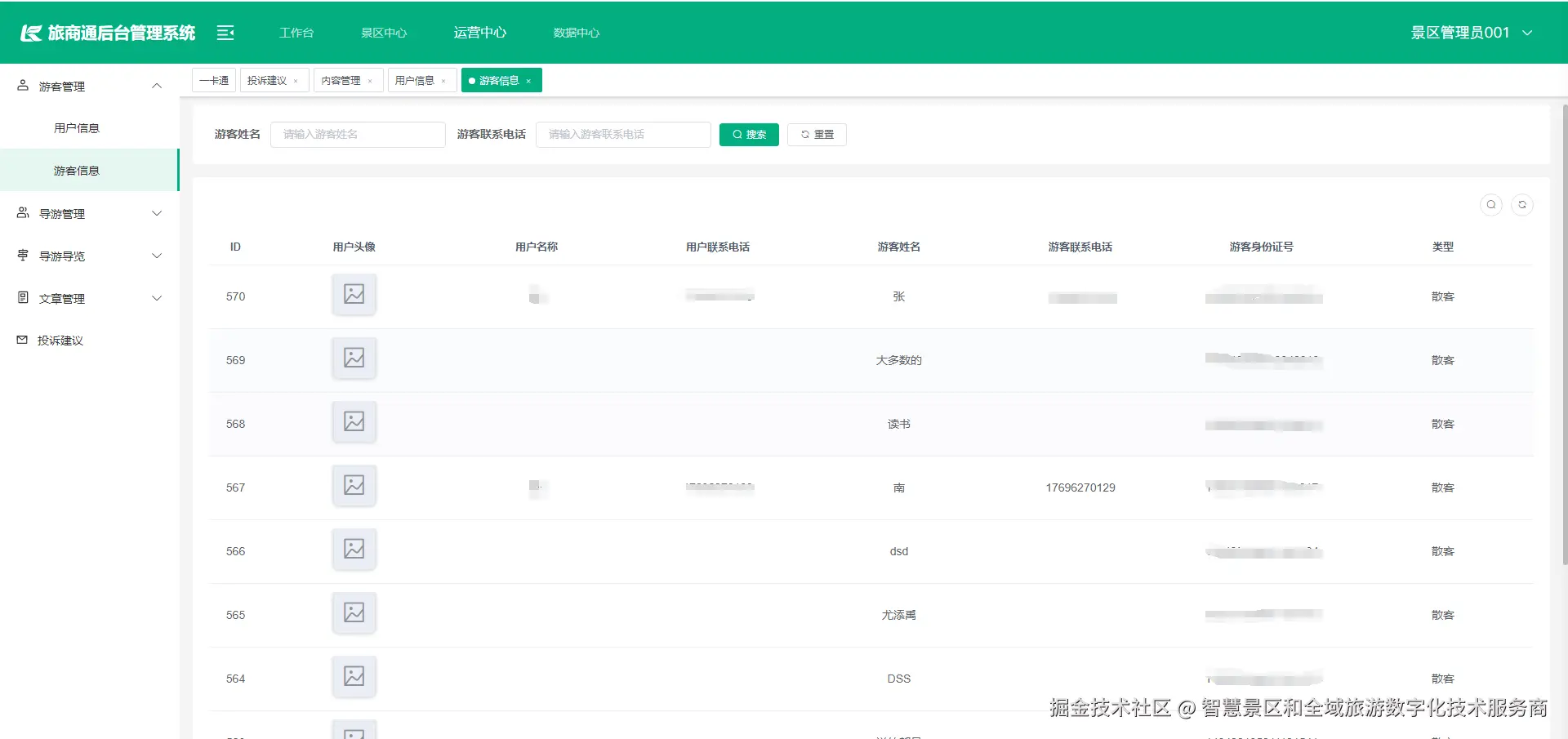Click the refresh icon above the table
Image resolution: width=1568 pixels, height=739 pixels.
(1522, 205)
